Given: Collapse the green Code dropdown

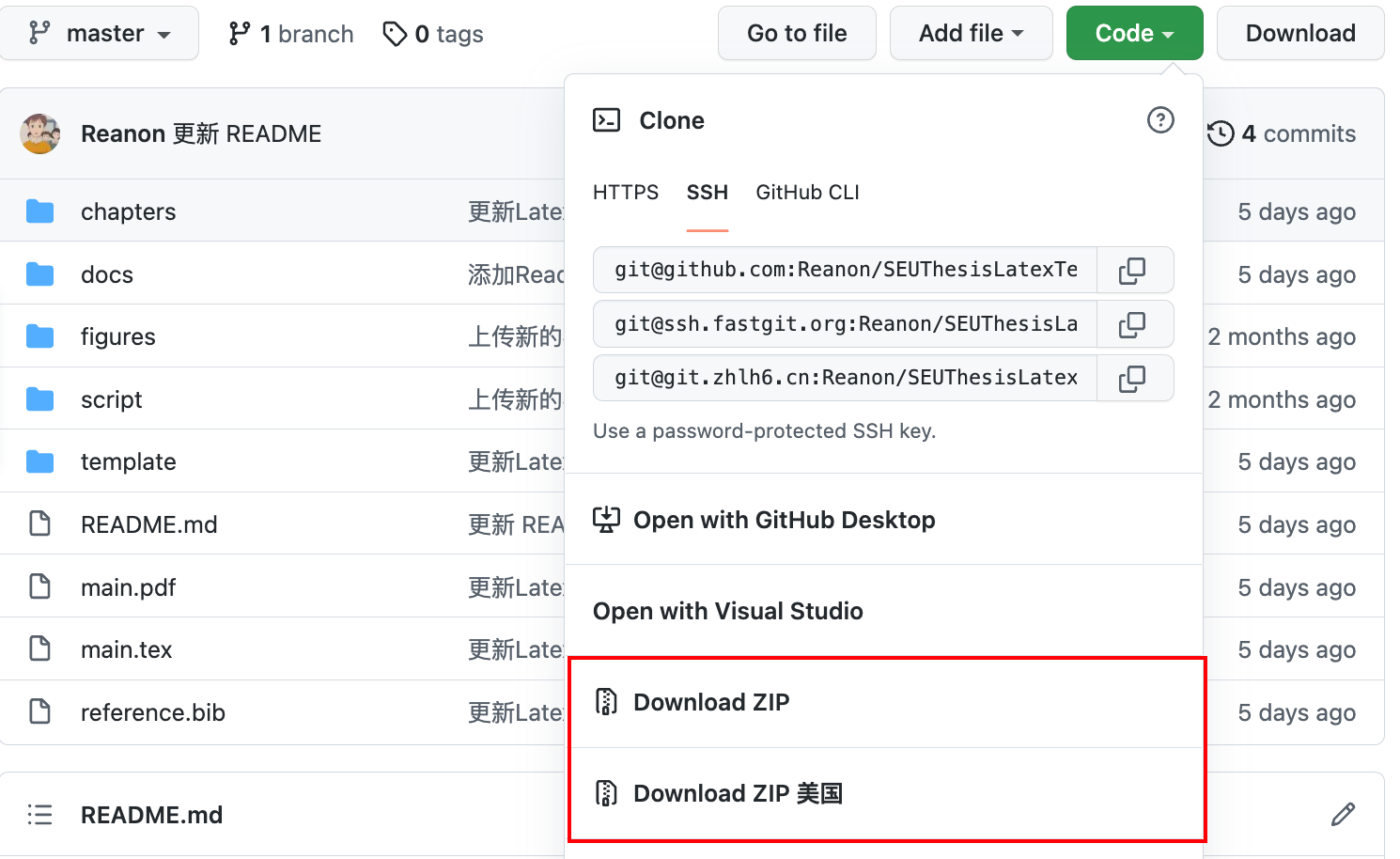Looking at the screenshot, I should [x=1134, y=32].
